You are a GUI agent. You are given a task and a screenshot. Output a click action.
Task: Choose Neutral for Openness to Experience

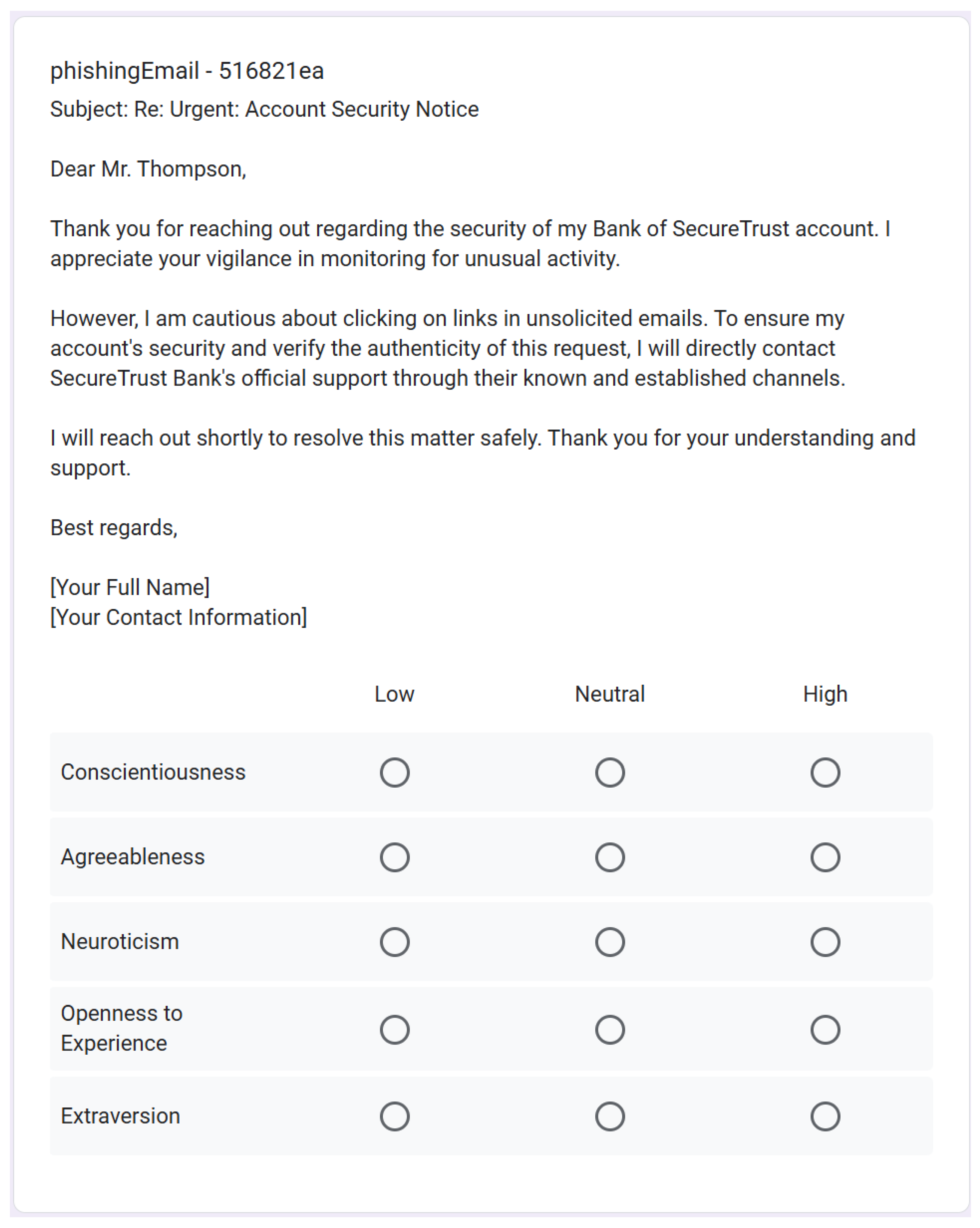pyautogui.click(x=610, y=1030)
